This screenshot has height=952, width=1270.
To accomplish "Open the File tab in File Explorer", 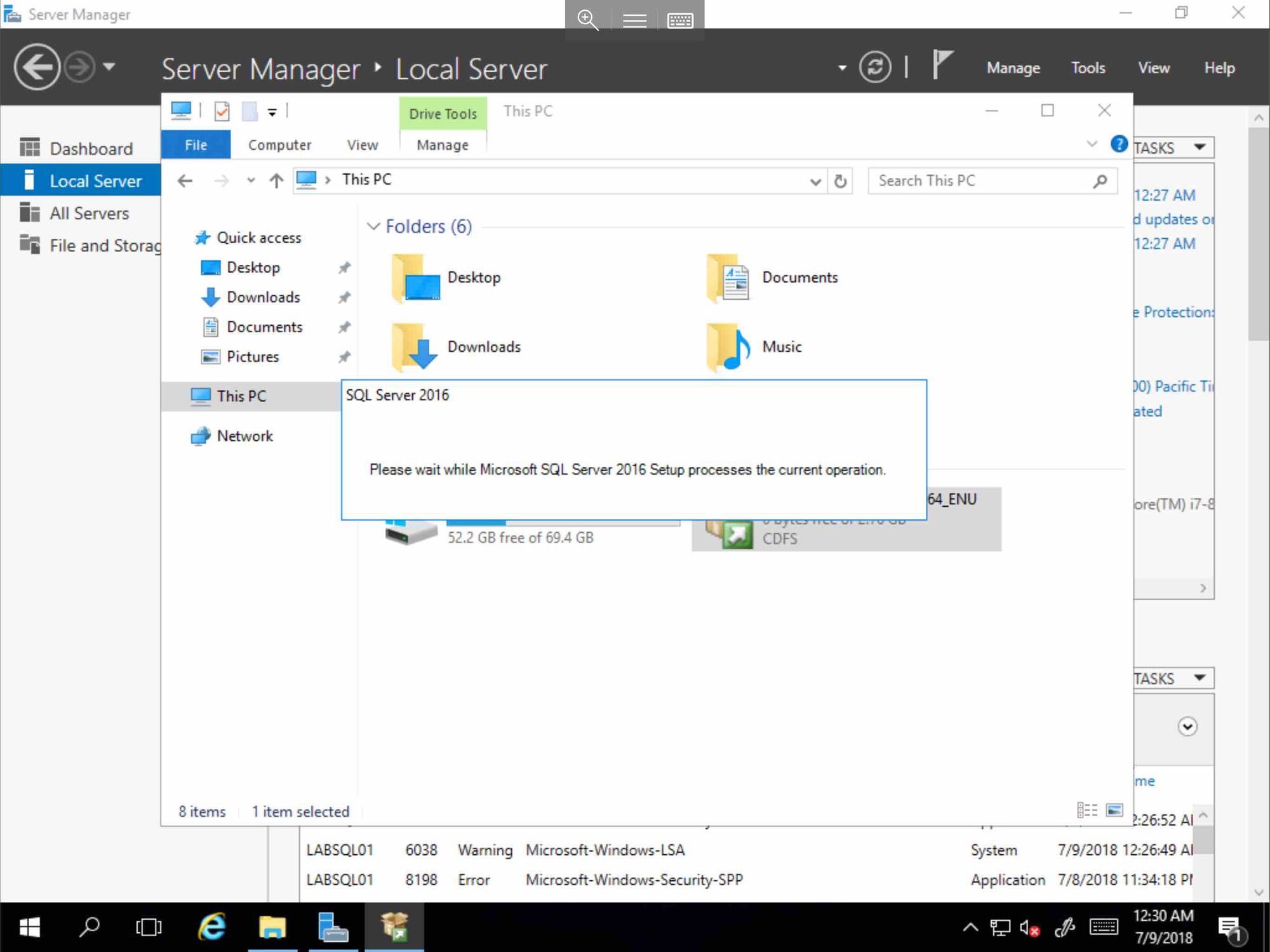I will click(x=196, y=145).
